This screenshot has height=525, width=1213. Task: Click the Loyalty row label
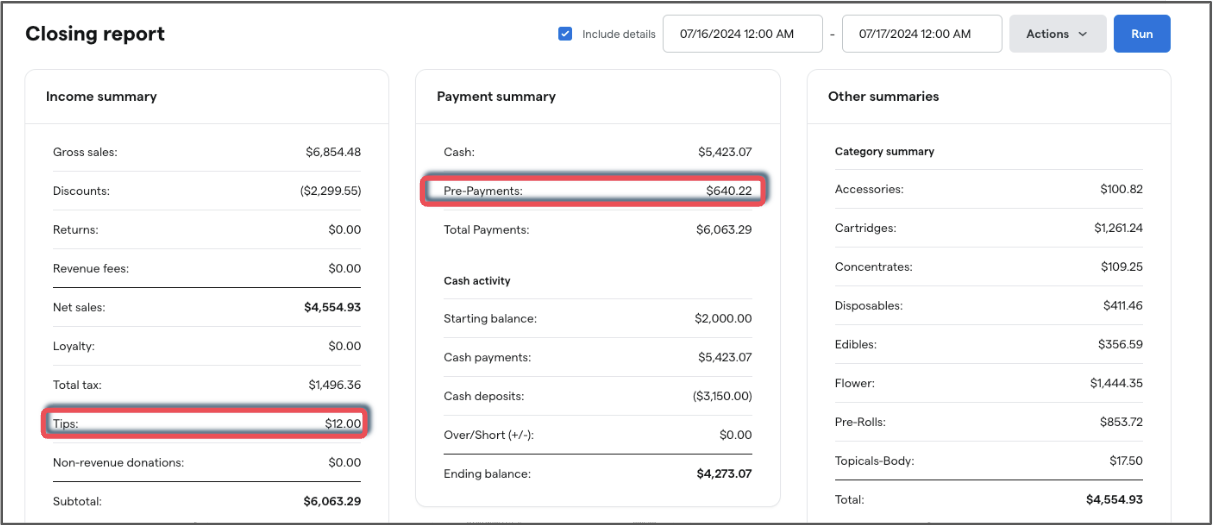pos(74,346)
